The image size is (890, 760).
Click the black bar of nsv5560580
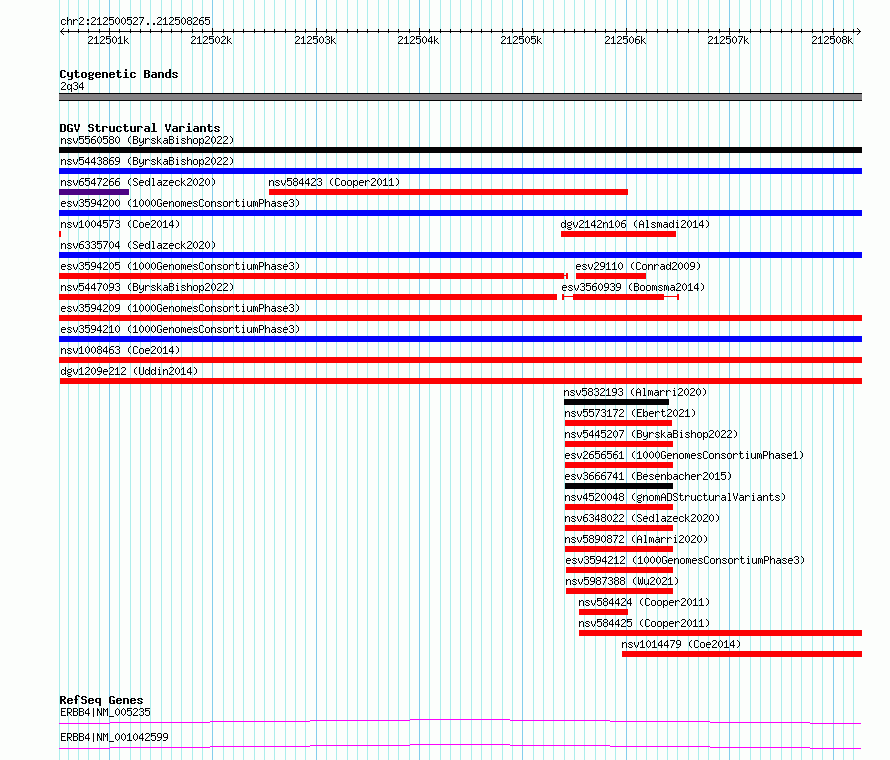(460, 150)
